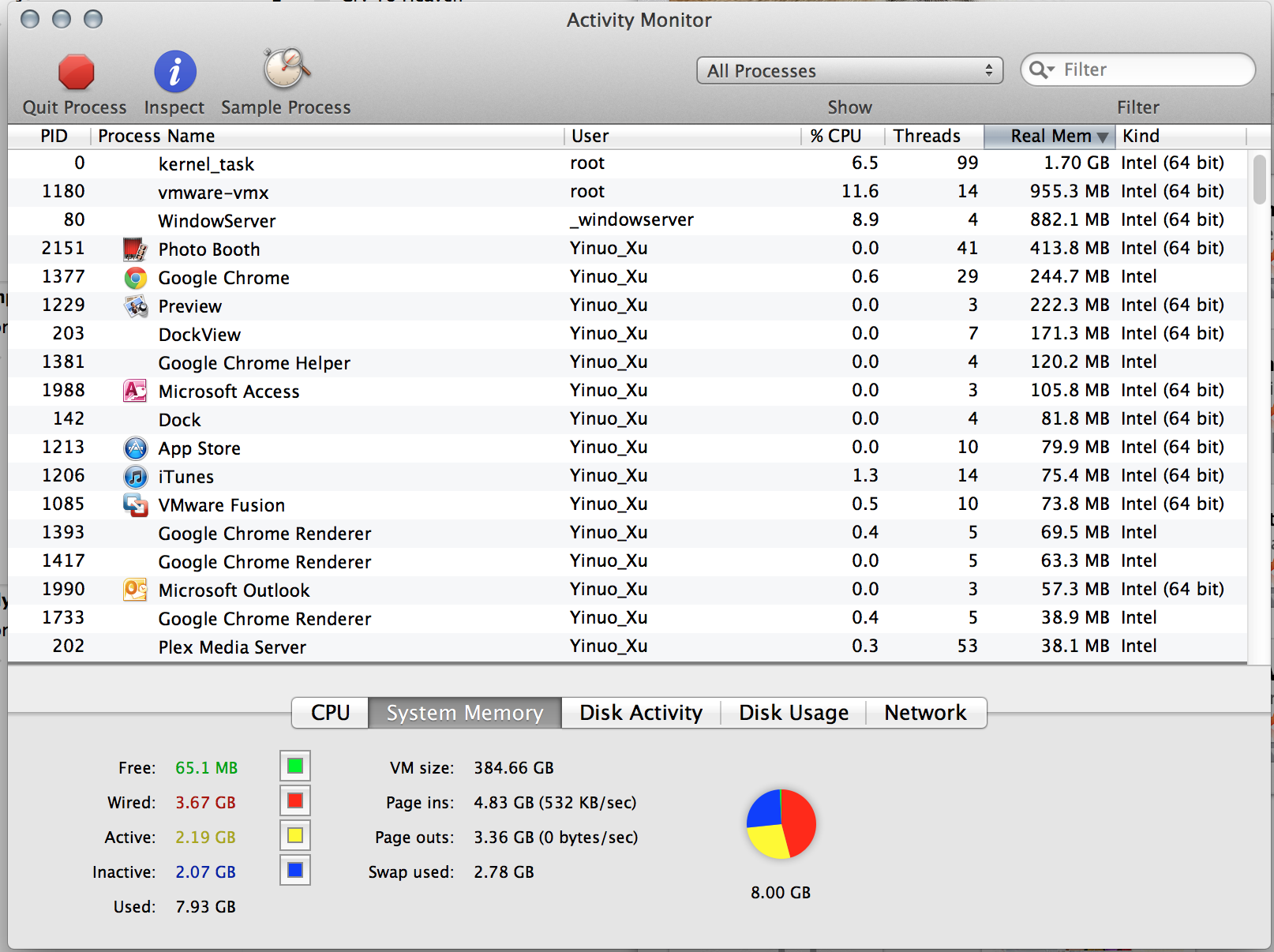
Task: Select the VMware Fusion process name
Action: (x=222, y=505)
